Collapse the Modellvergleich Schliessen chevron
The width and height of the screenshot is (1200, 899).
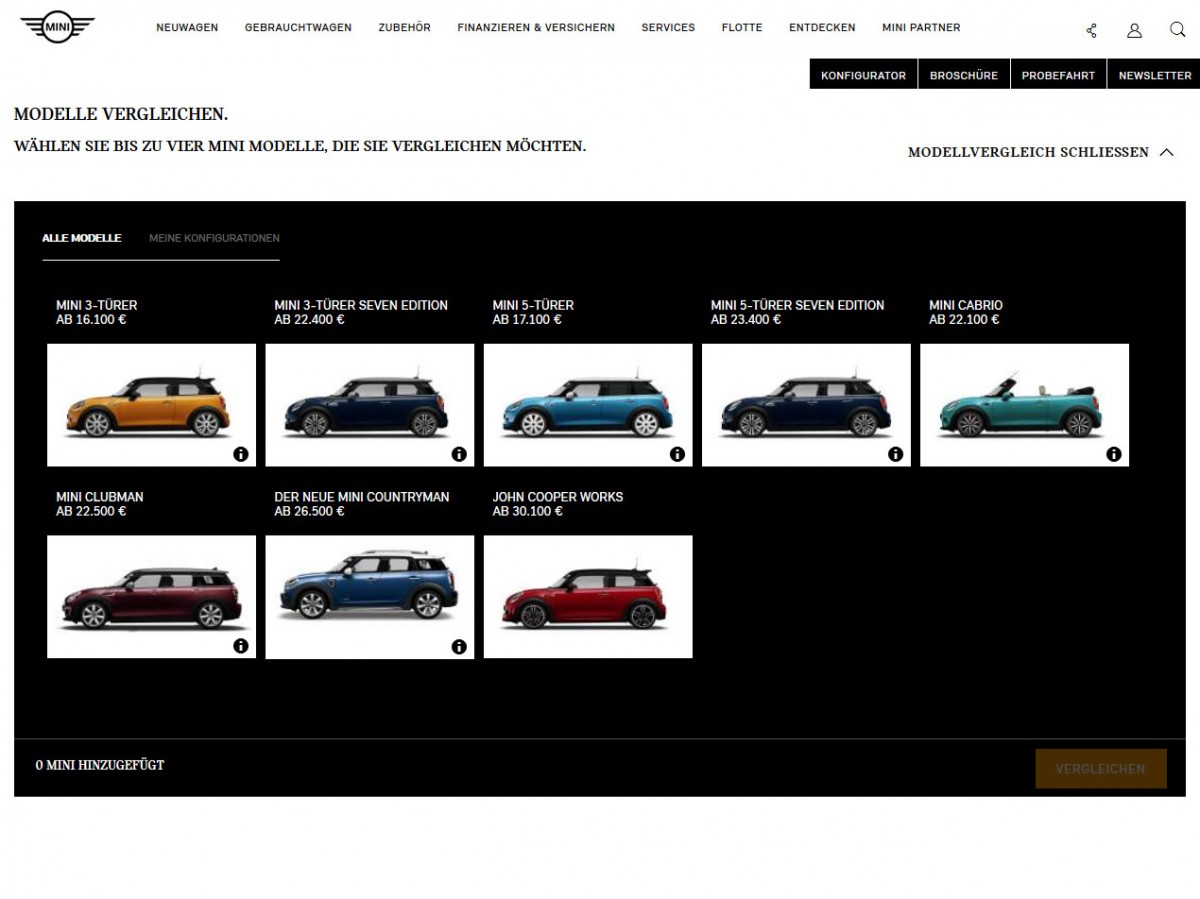pos(1166,152)
